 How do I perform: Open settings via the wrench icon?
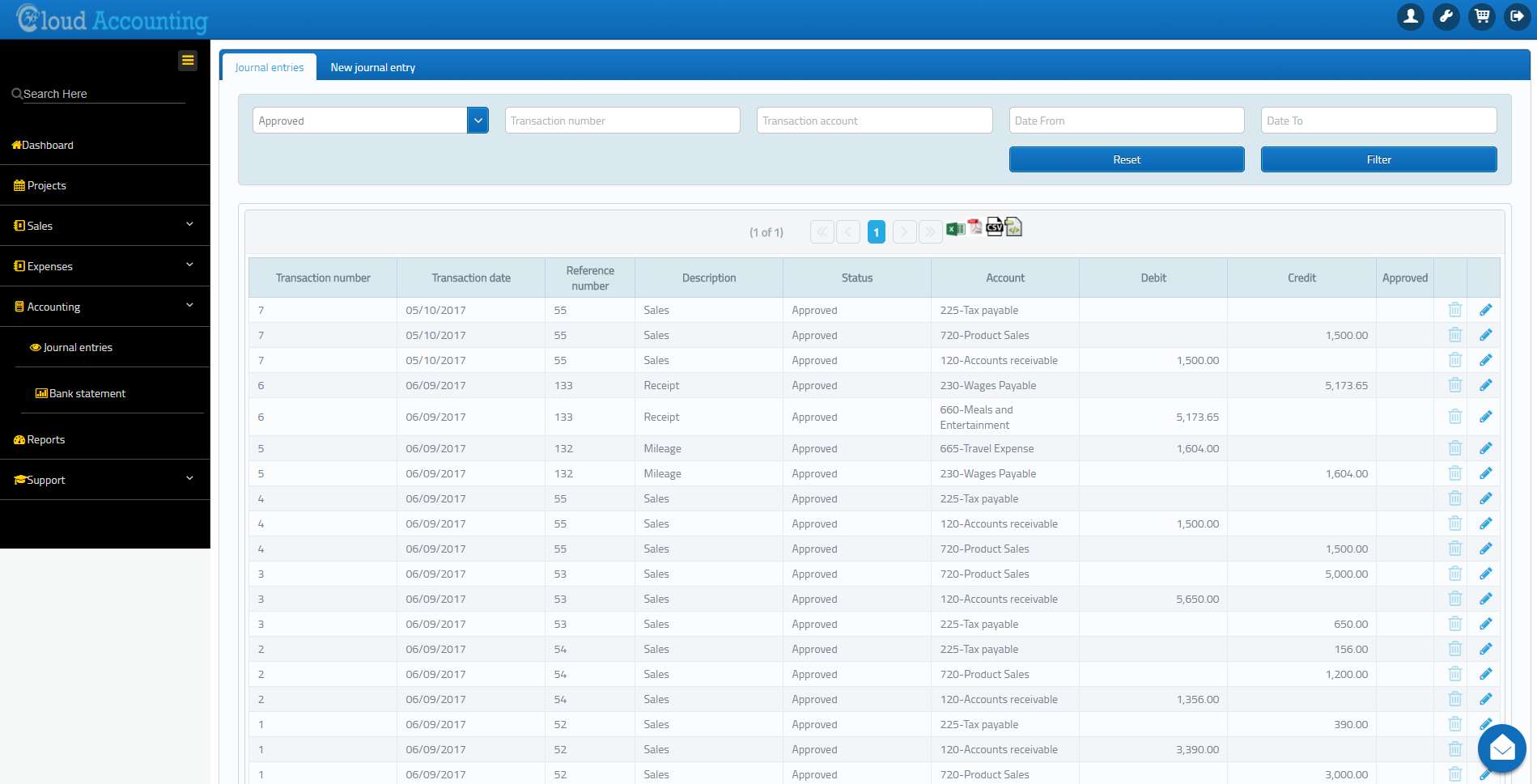pyautogui.click(x=1446, y=16)
